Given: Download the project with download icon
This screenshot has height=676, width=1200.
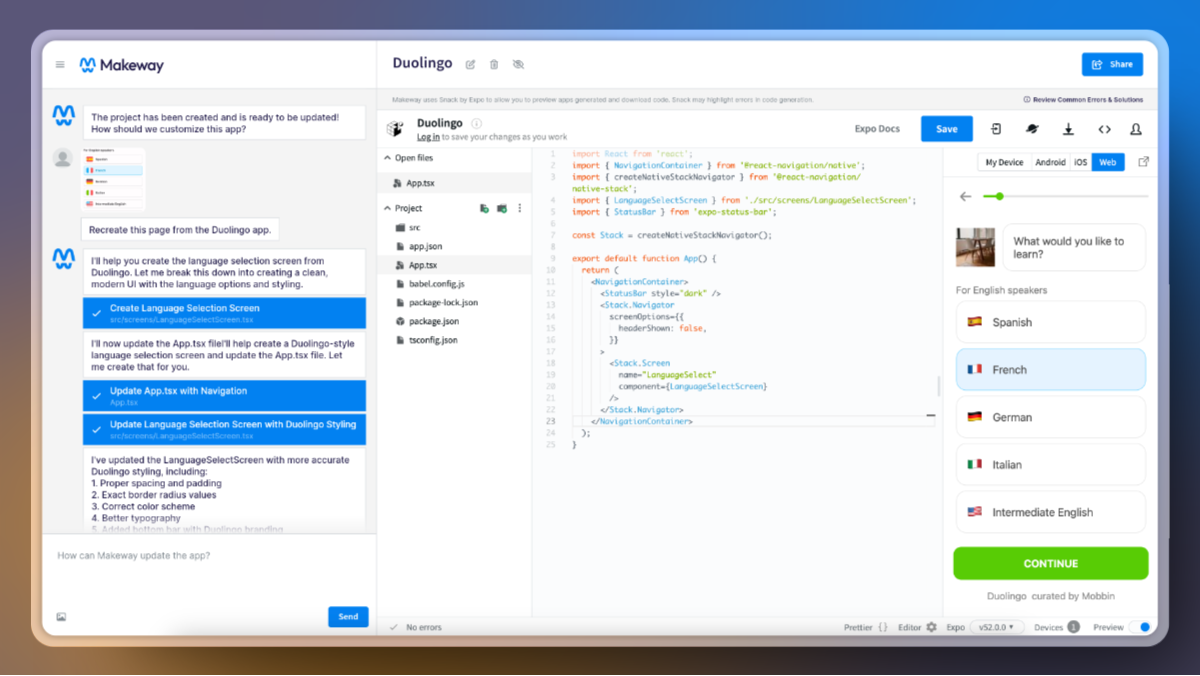Looking at the screenshot, I should (1068, 129).
